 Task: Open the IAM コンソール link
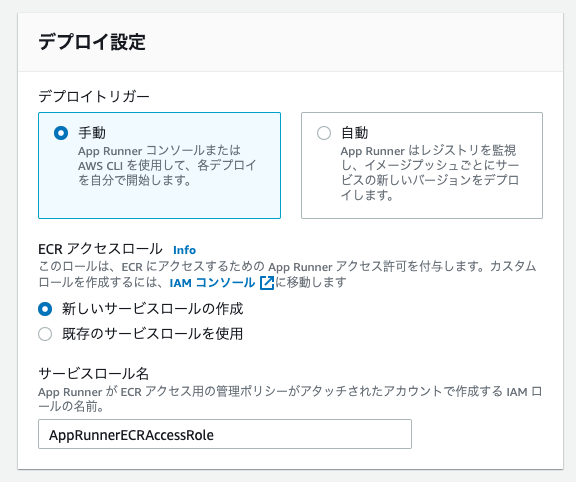pyautogui.click(x=212, y=283)
